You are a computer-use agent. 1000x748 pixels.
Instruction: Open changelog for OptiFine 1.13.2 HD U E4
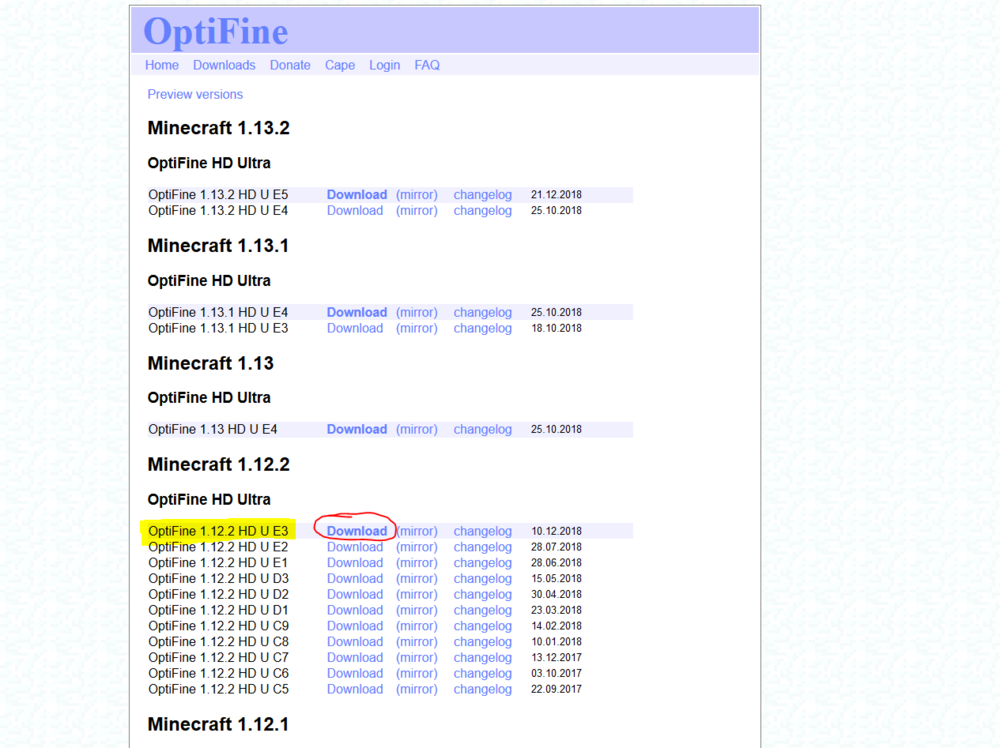(x=482, y=210)
